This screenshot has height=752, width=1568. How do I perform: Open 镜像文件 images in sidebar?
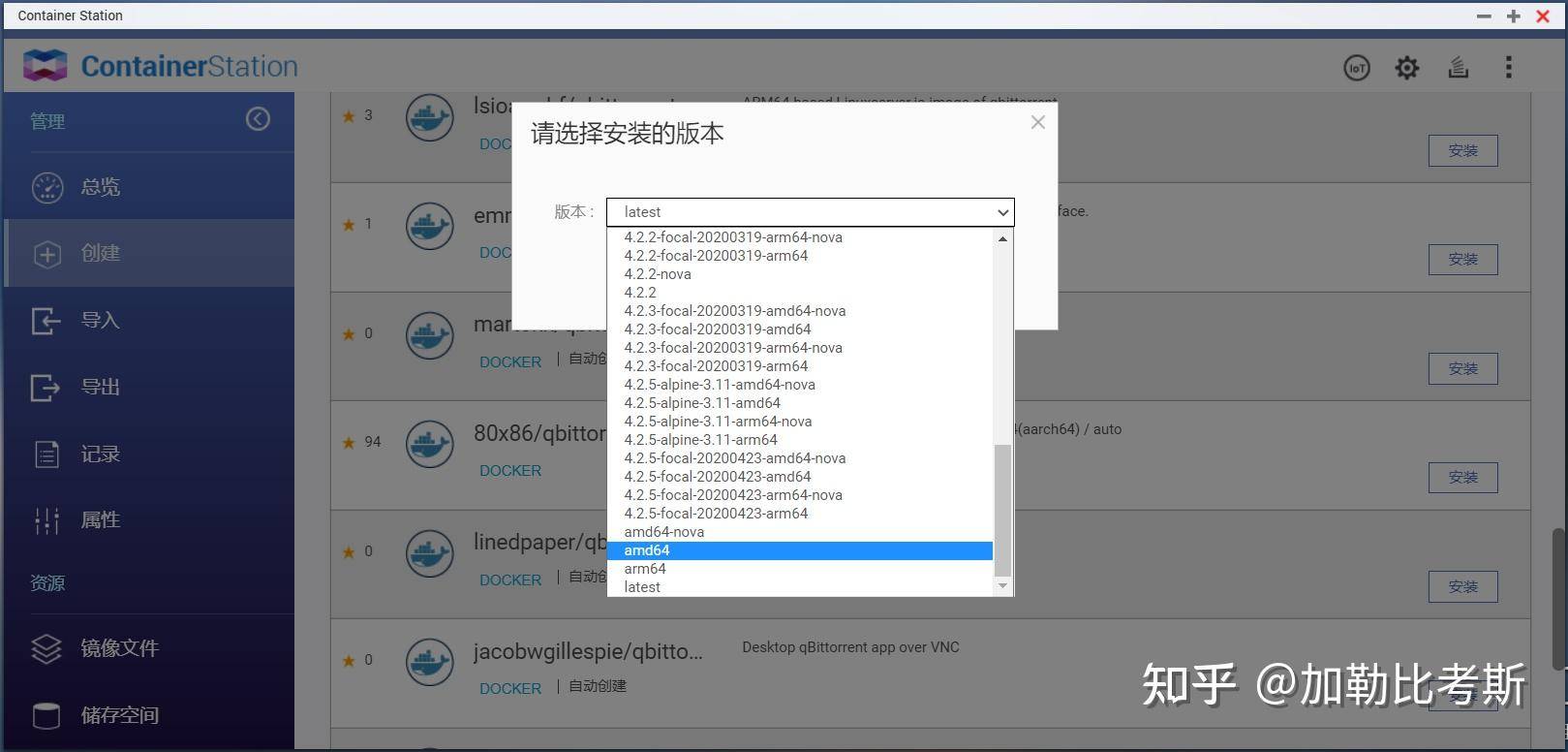149,648
